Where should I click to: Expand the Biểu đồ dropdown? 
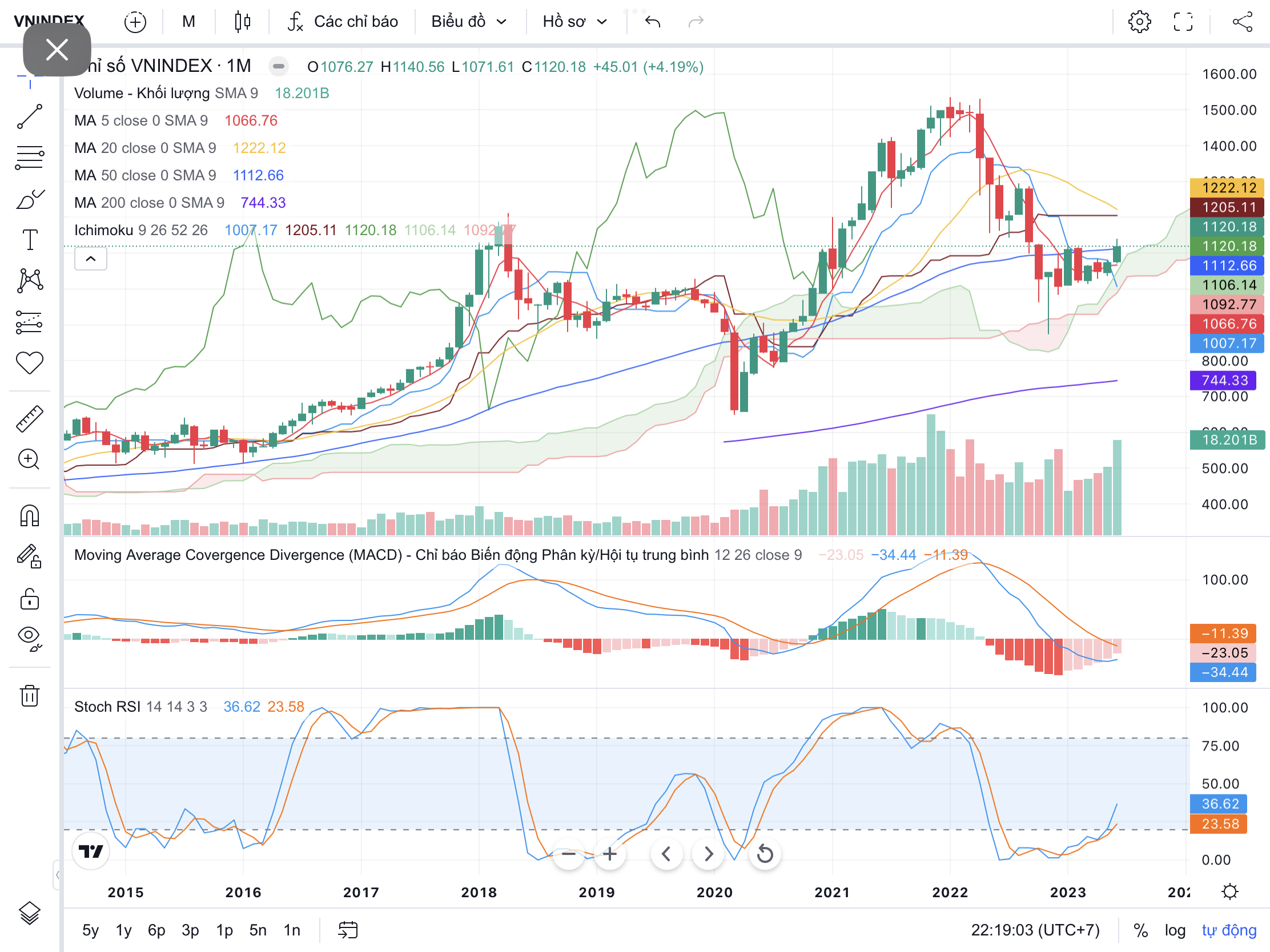pyautogui.click(x=469, y=22)
